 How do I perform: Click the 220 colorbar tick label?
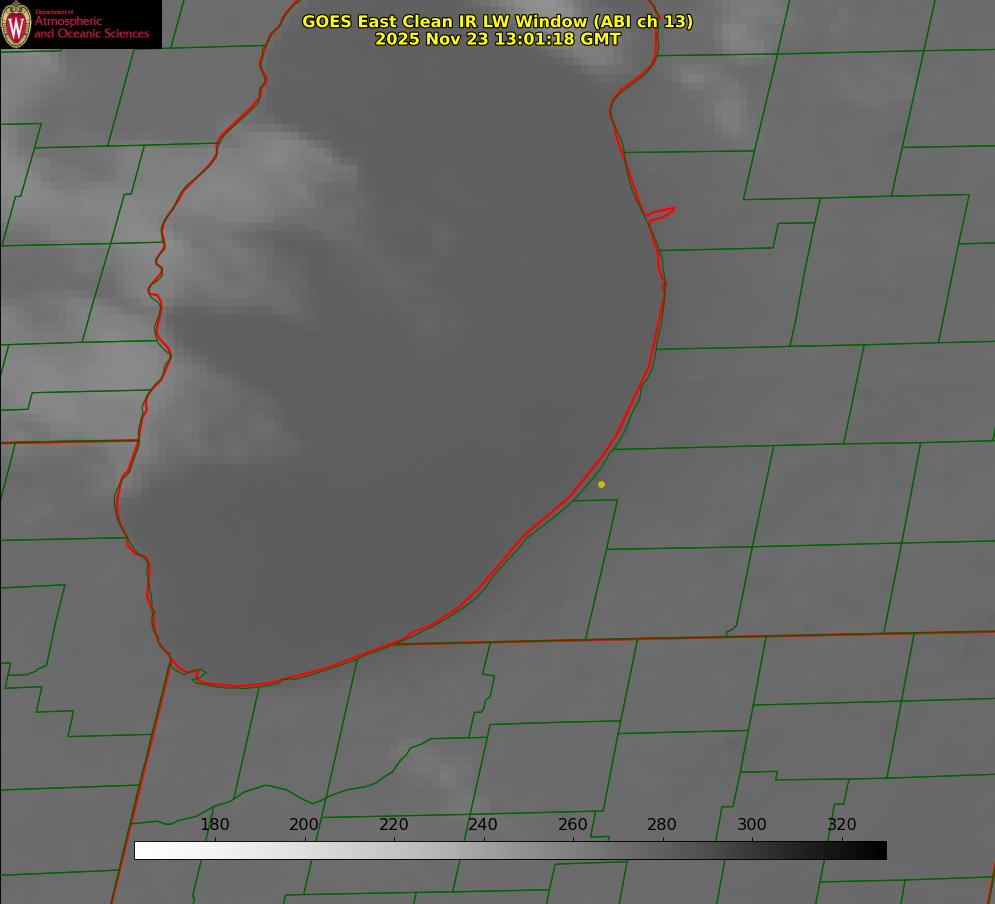click(394, 825)
